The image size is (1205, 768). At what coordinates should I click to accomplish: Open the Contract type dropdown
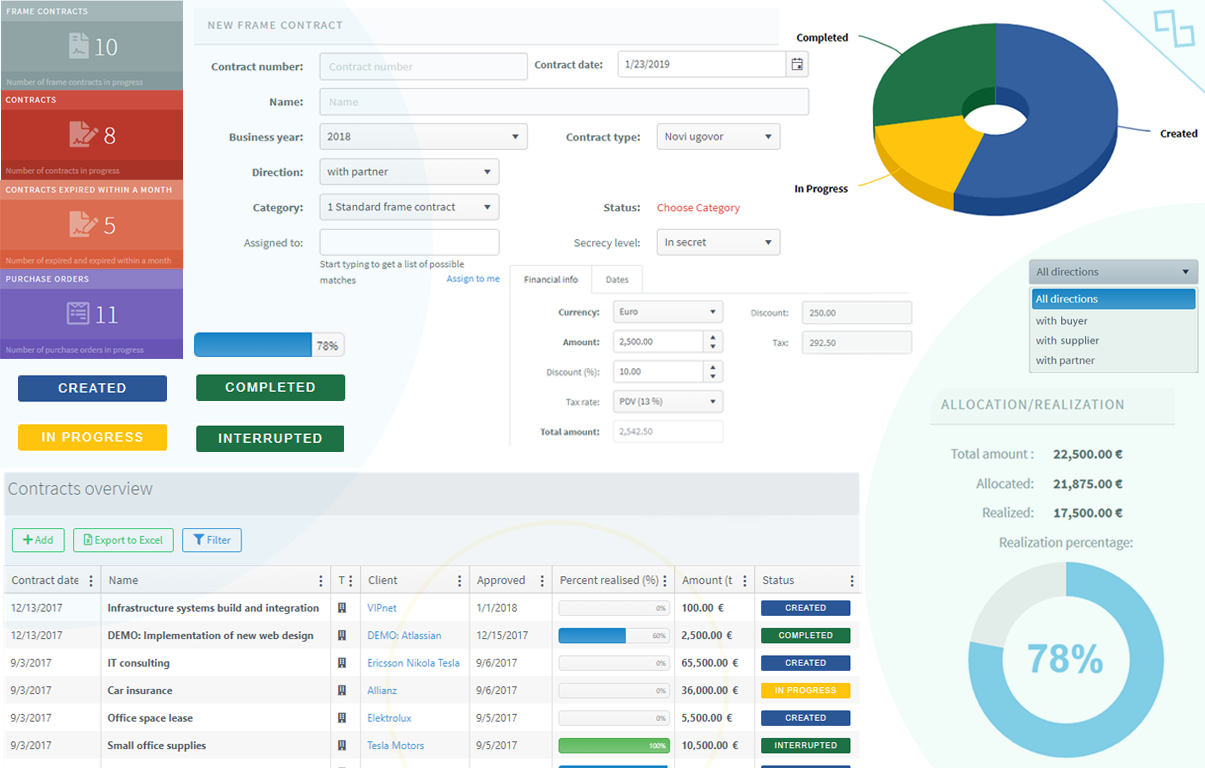pyautogui.click(x=718, y=137)
